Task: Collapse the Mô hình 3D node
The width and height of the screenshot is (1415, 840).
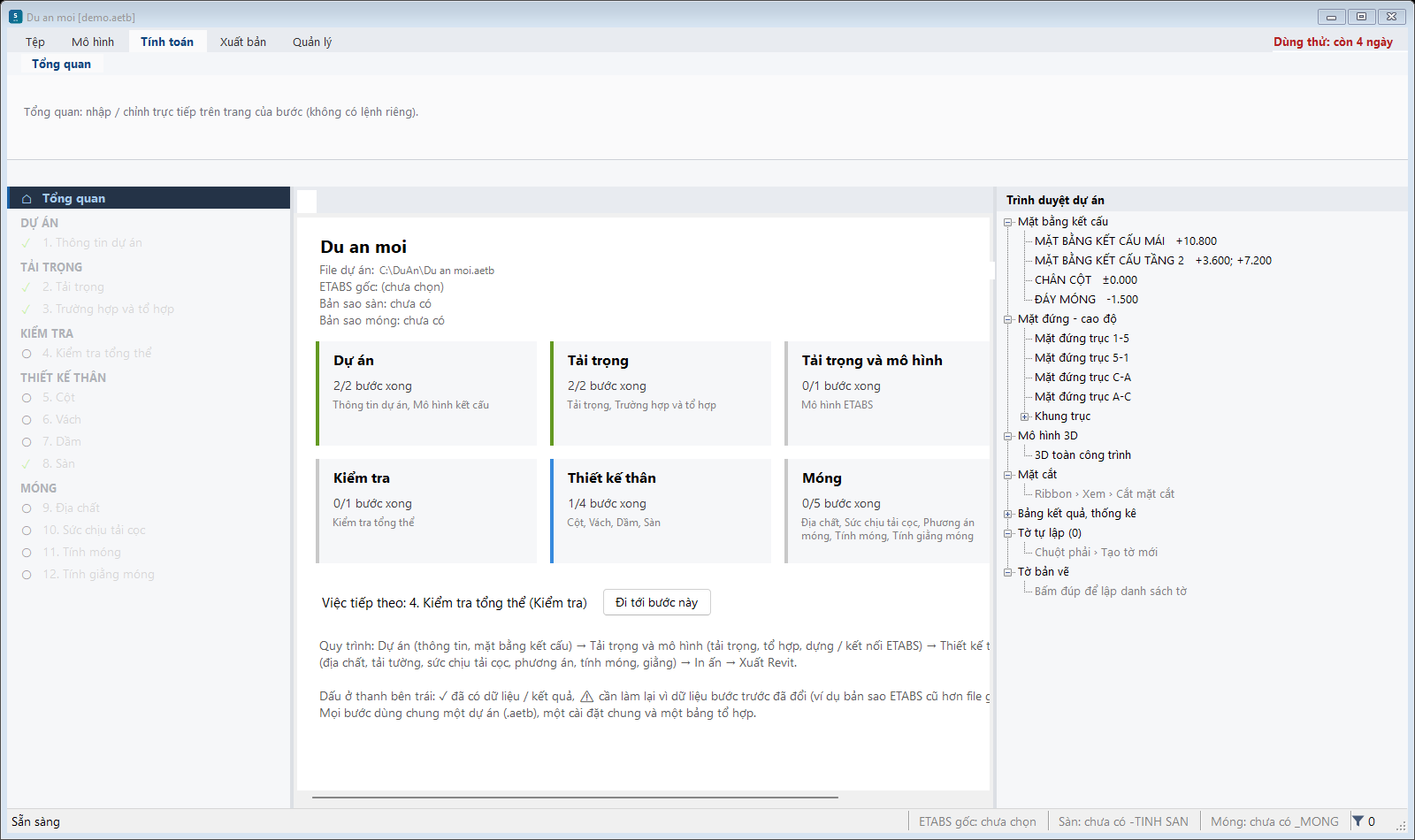Action: [x=1008, y=436]
